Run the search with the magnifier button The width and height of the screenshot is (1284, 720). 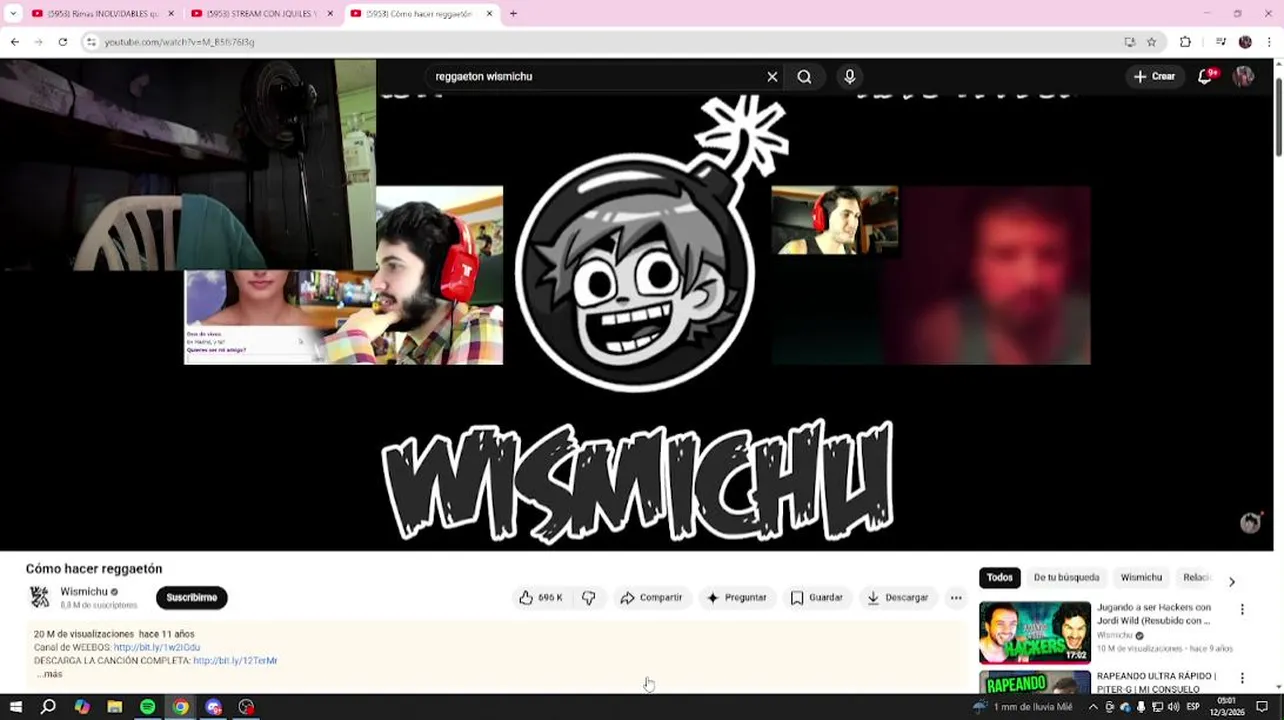click(804, 77)
